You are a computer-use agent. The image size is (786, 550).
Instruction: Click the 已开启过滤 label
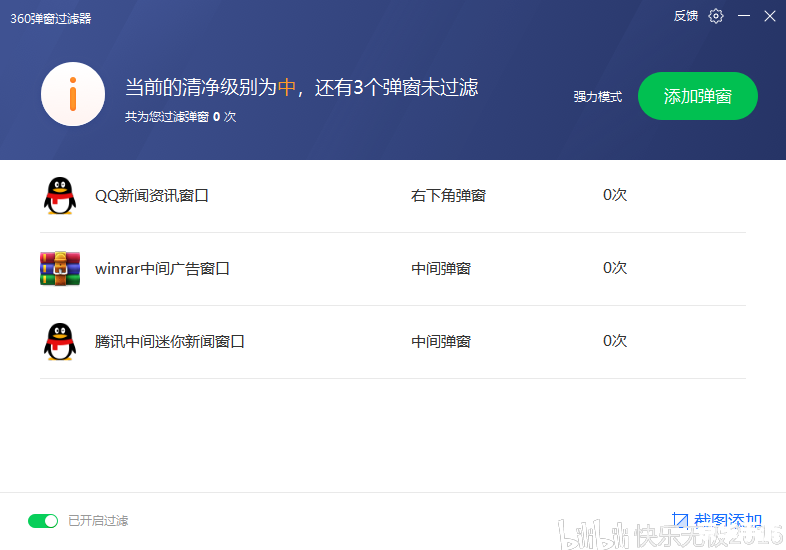(98, 521)
